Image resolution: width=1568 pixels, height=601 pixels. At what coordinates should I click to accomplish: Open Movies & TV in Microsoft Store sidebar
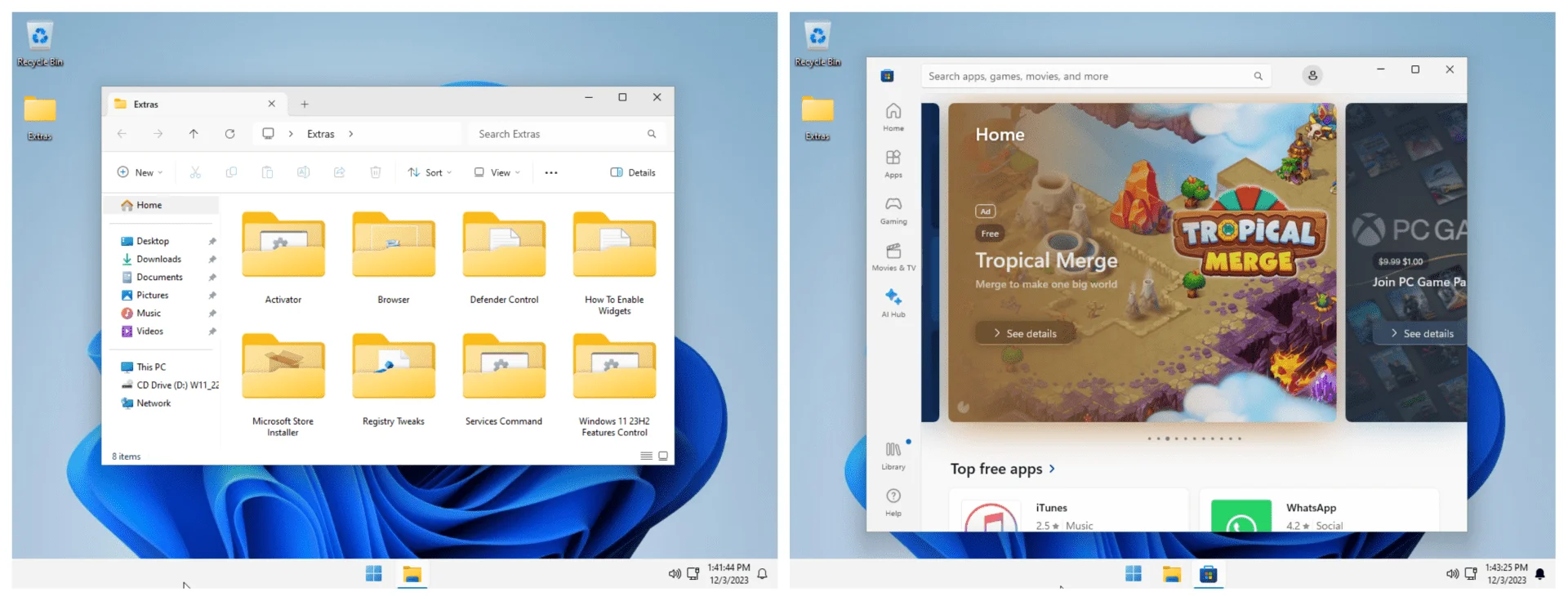click(893, 256)
